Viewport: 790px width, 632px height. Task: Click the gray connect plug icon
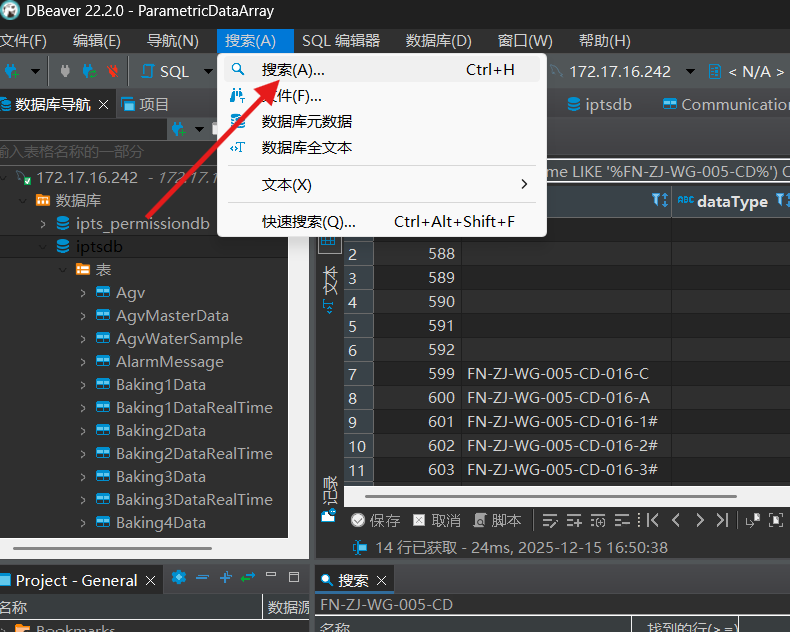click(65, 71)
